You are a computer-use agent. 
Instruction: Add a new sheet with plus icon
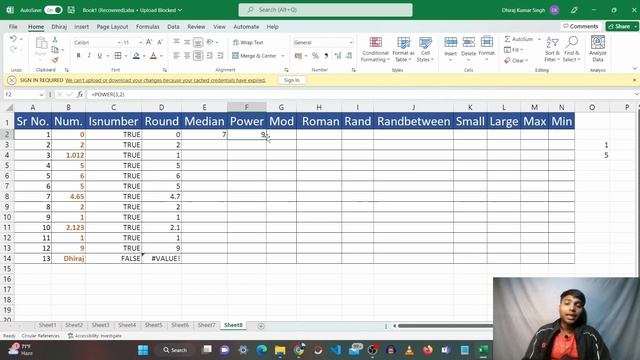(261, 326)
